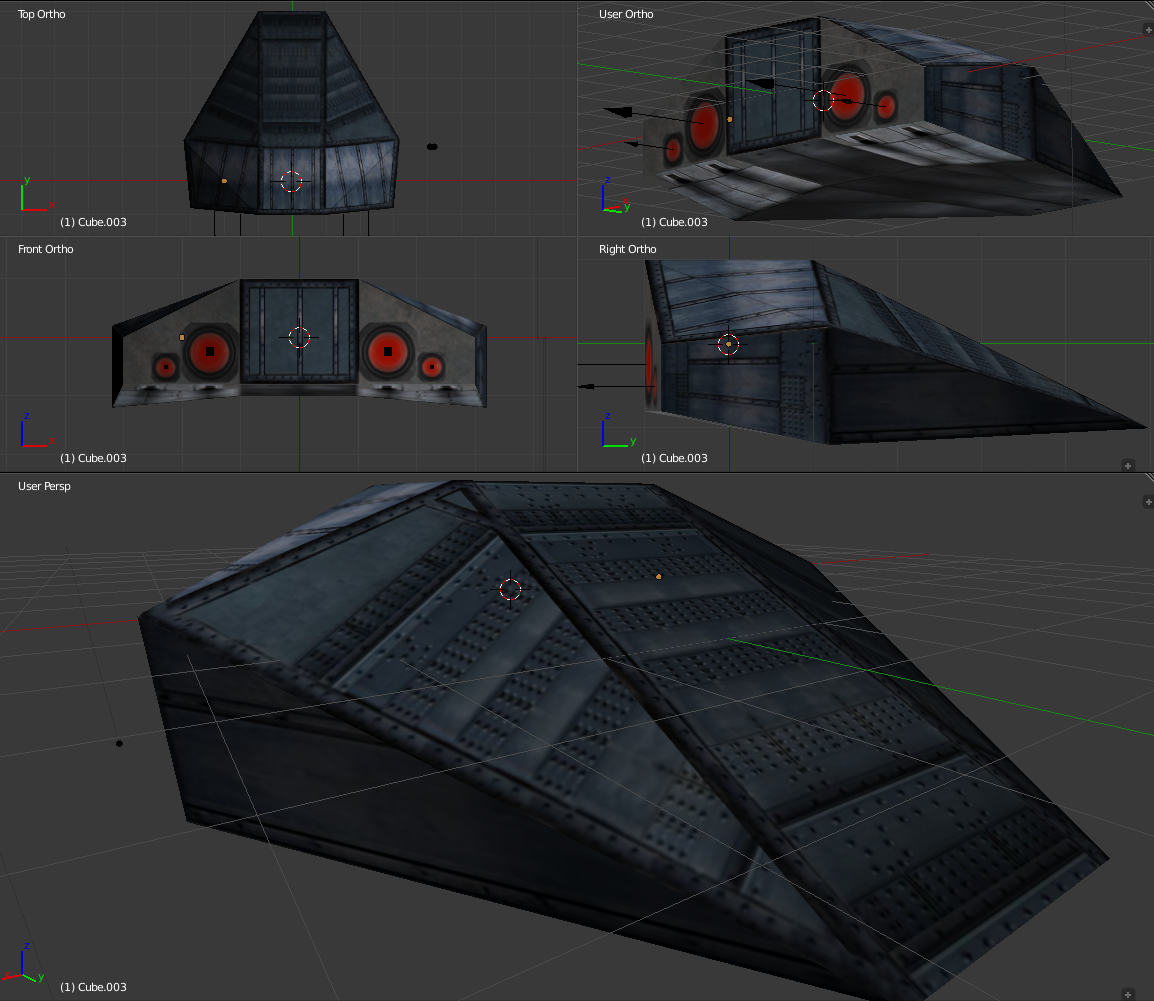1154x1001 pixels.
Task: Click the large right red thruster in Front Ortho
Action: [388, 352]
